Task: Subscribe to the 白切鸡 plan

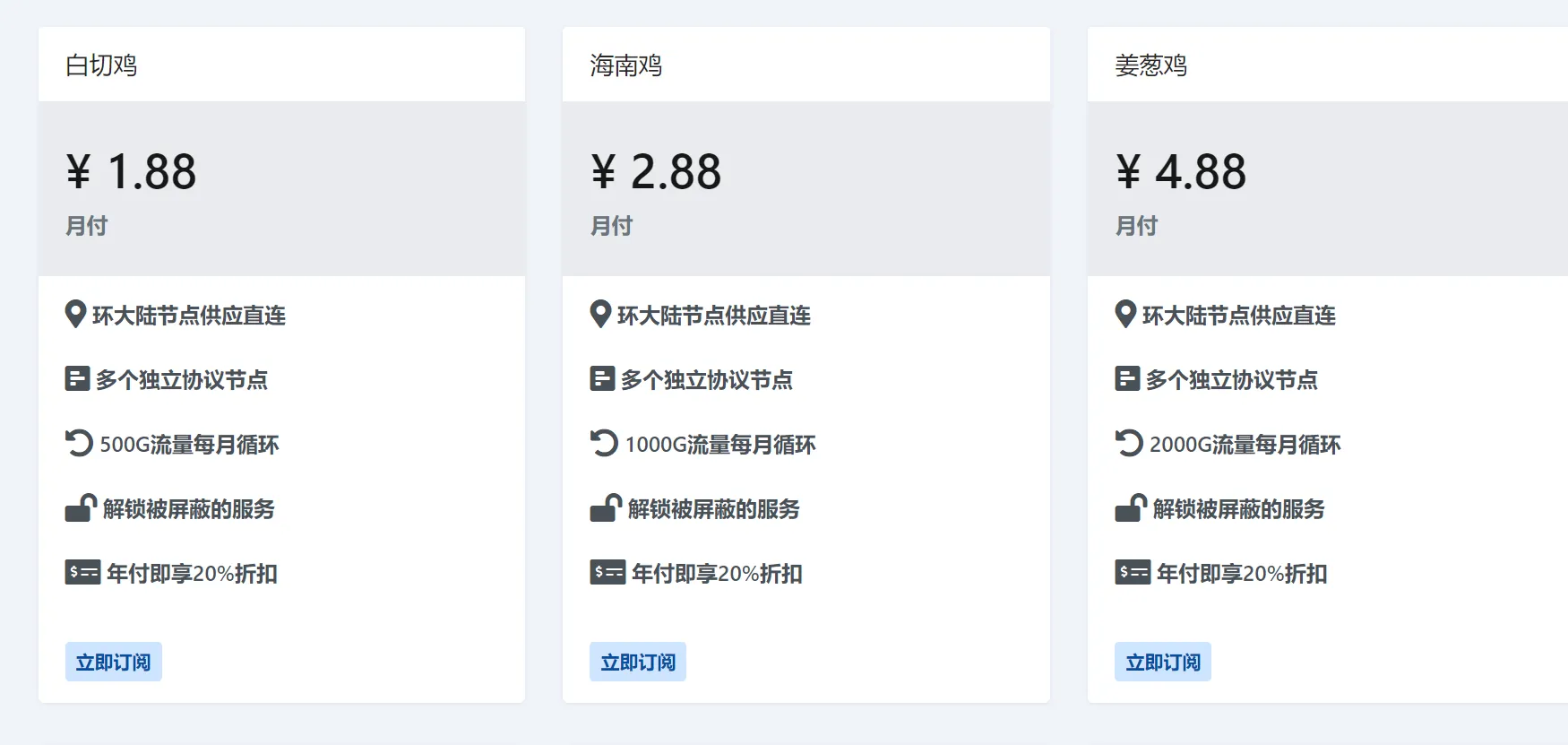Action: (x=114, y=663)
